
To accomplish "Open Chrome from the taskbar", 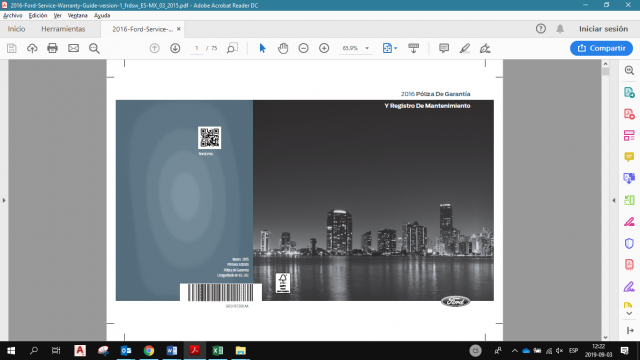I will 149,351.
